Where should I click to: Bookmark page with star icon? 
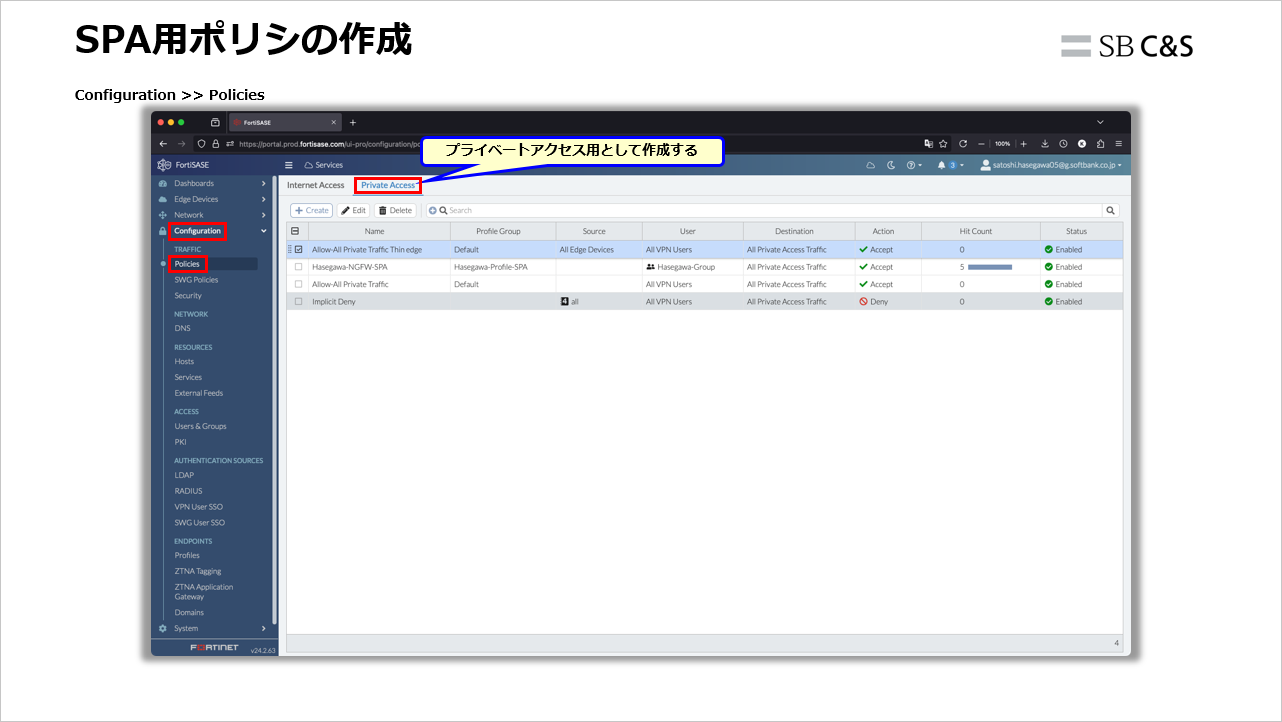coord(943,143)
